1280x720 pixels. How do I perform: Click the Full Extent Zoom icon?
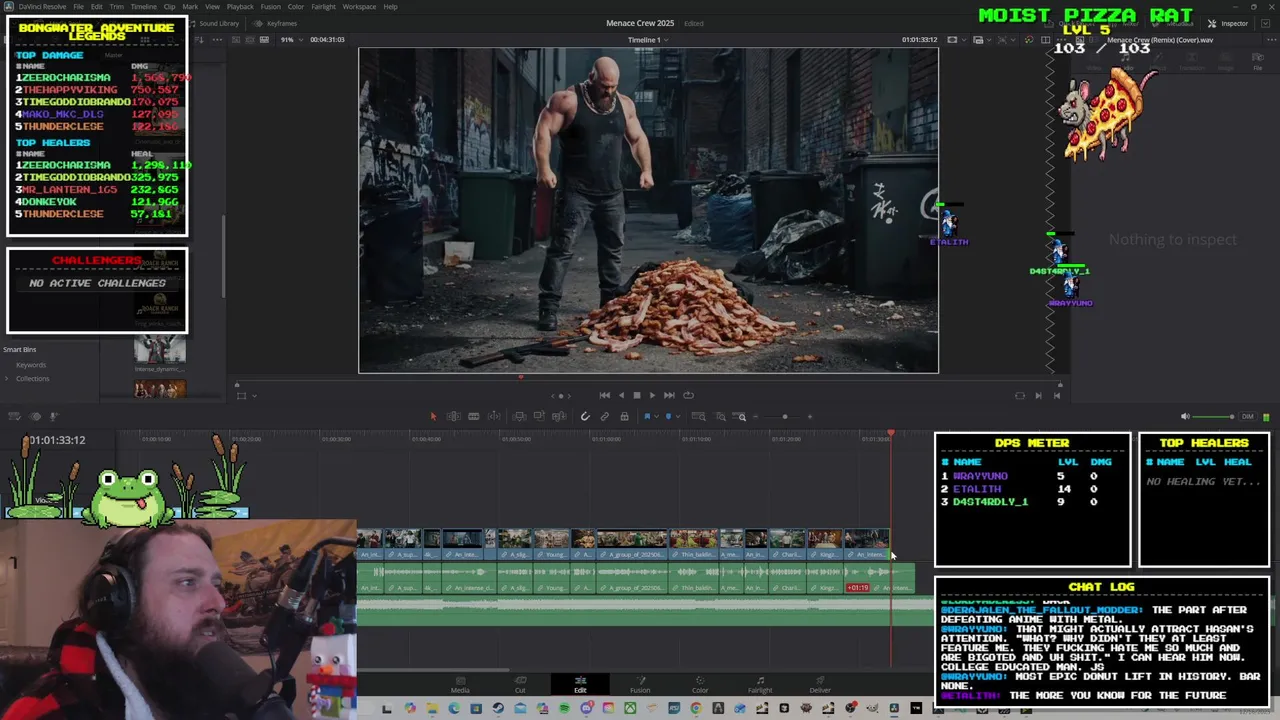pos(699,417)
